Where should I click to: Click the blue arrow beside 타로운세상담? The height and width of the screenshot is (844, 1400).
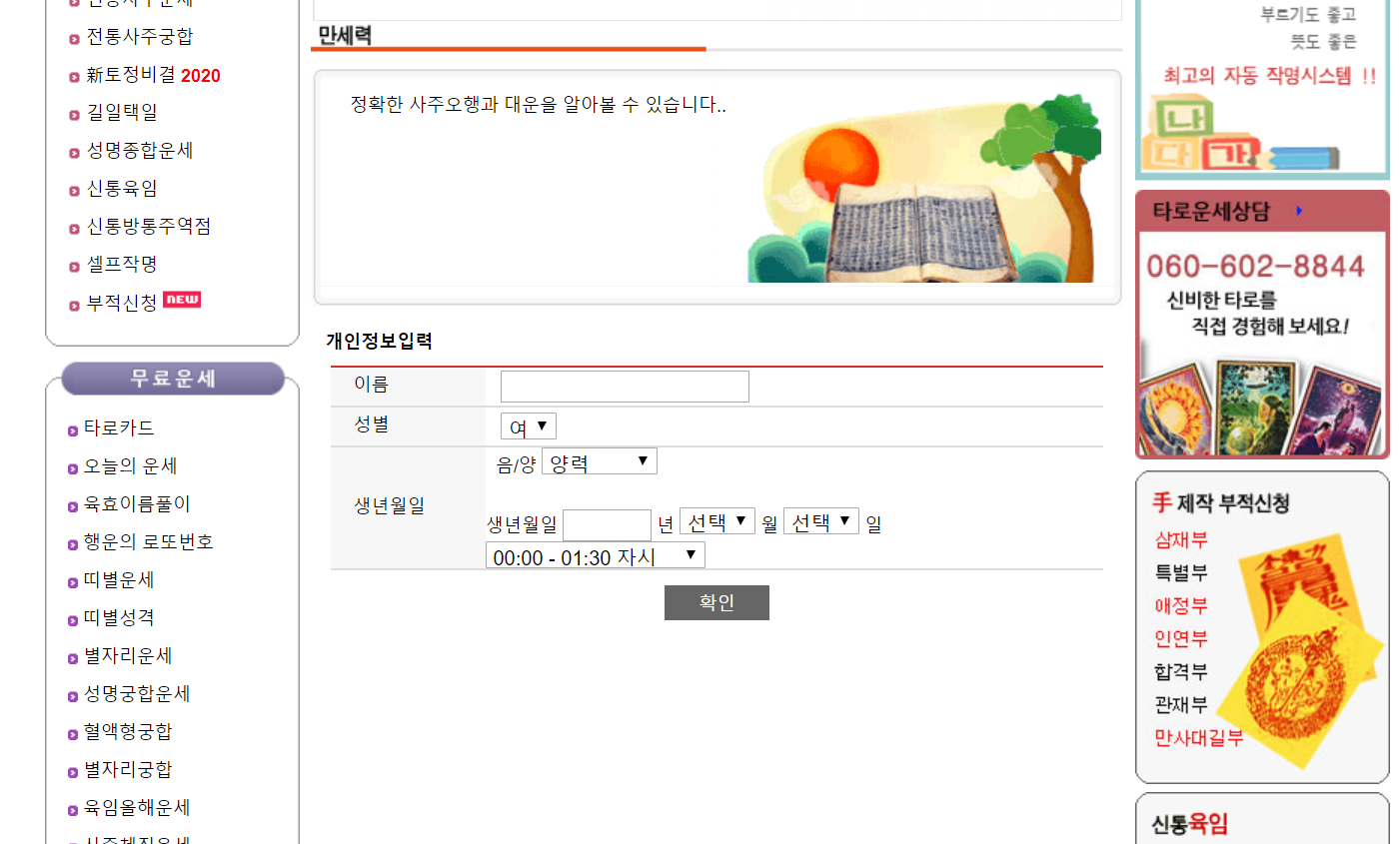(x=1299, y=211)
